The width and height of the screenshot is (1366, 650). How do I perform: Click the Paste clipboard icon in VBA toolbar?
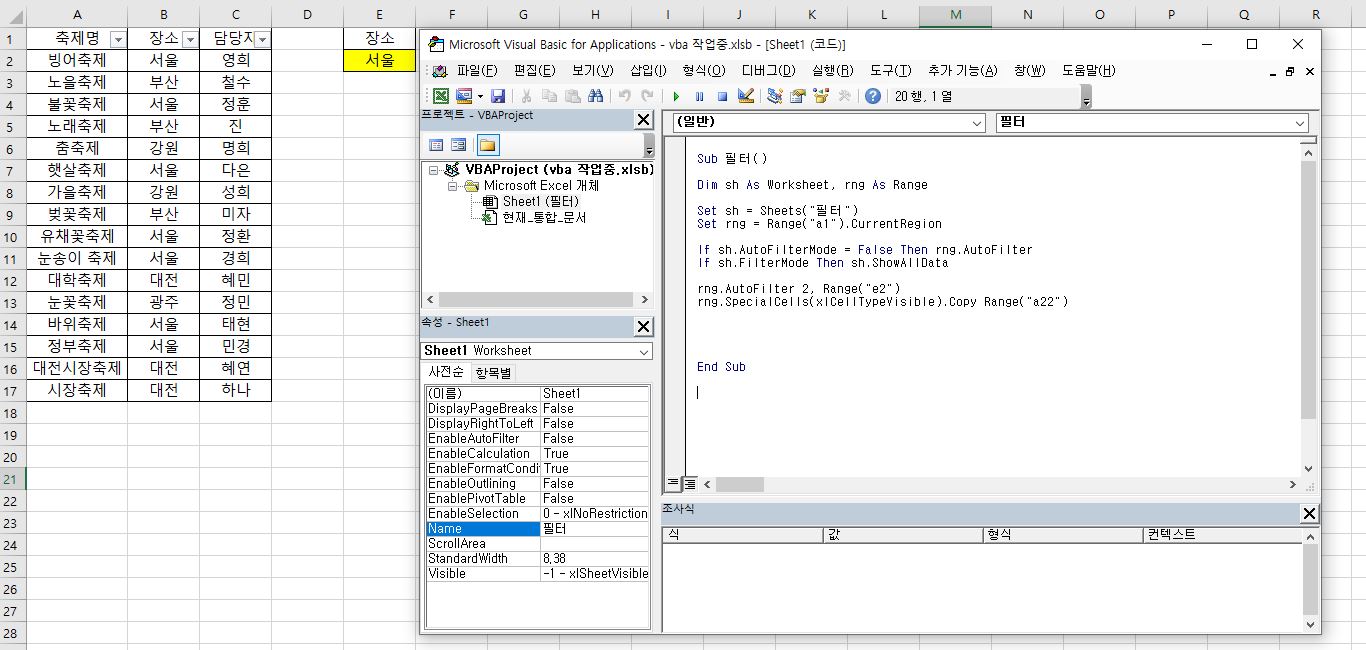(x=572, y=96)
